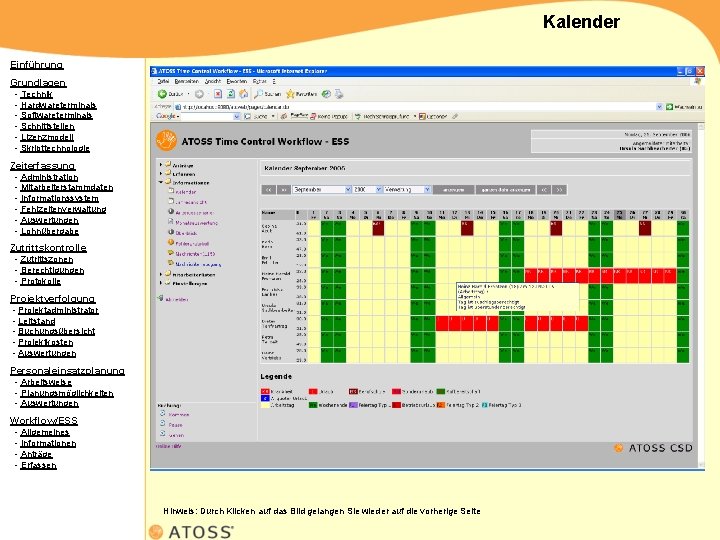Open the Google toolbar search dropdown
720x540 pixels.
[x=236, y=117]
